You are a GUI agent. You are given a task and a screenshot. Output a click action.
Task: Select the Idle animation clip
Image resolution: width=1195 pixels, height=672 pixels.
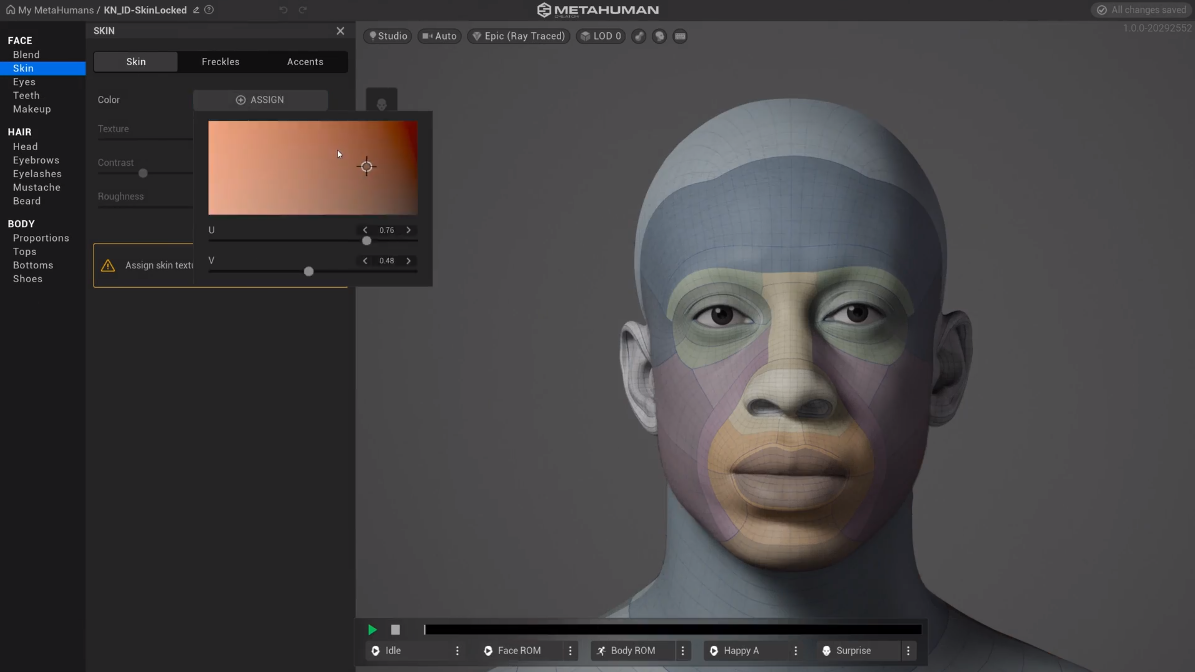[x=408, y=651]
